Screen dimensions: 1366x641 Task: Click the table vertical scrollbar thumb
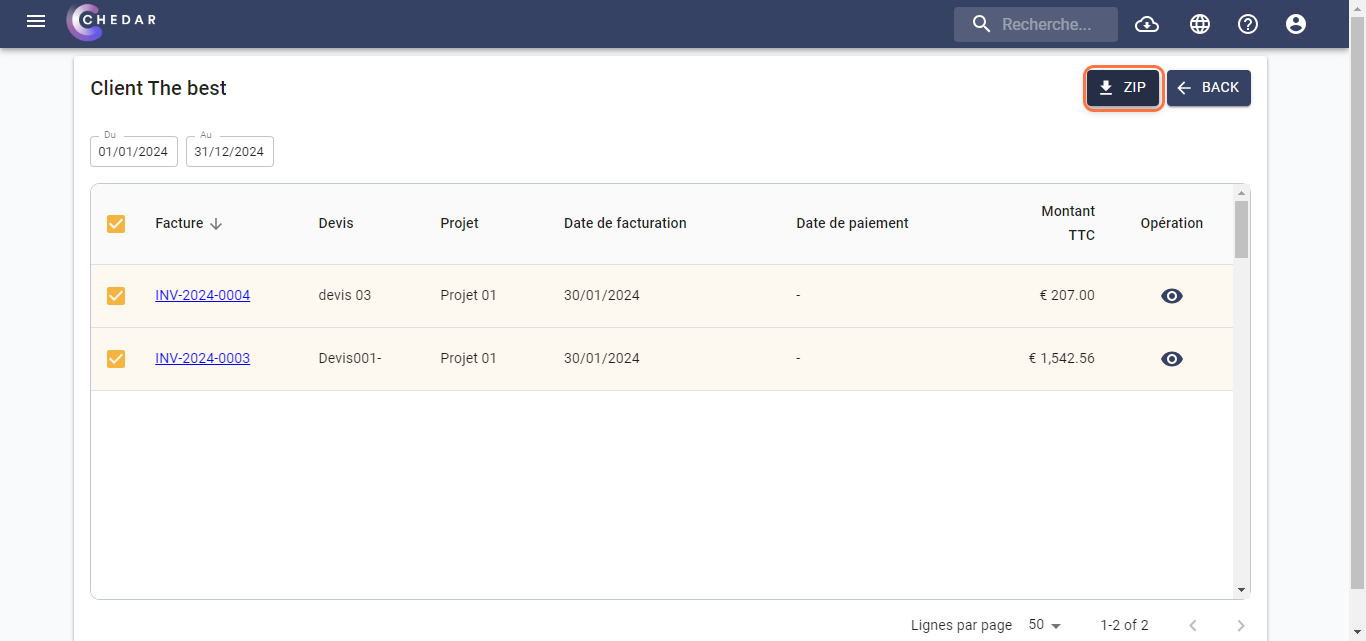pyautogui.click(x=1241, y=229)
